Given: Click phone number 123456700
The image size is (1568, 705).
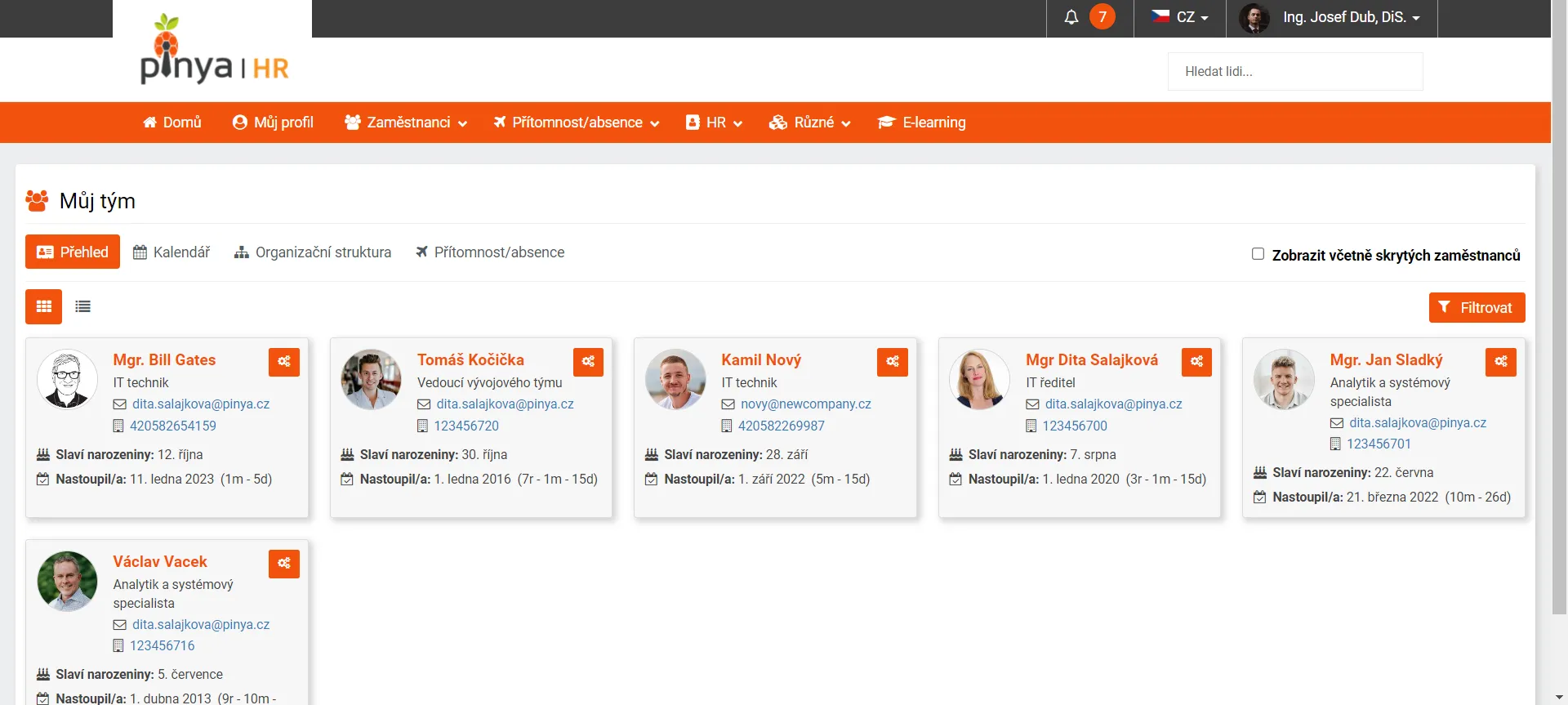Looking at the screenshot, I should click(1075, 426).
